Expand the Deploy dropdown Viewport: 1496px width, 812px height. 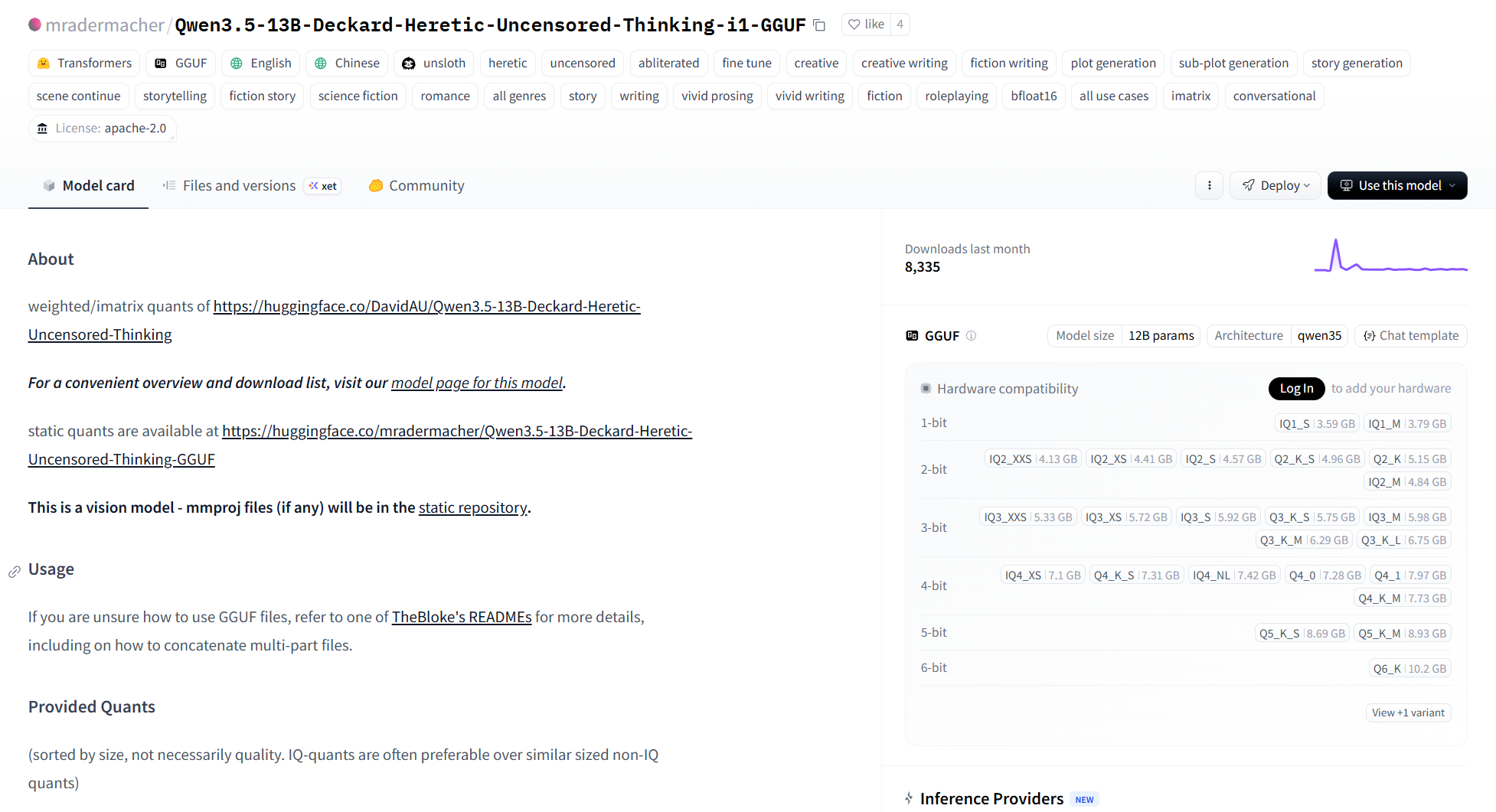(x=1276, y=185)
